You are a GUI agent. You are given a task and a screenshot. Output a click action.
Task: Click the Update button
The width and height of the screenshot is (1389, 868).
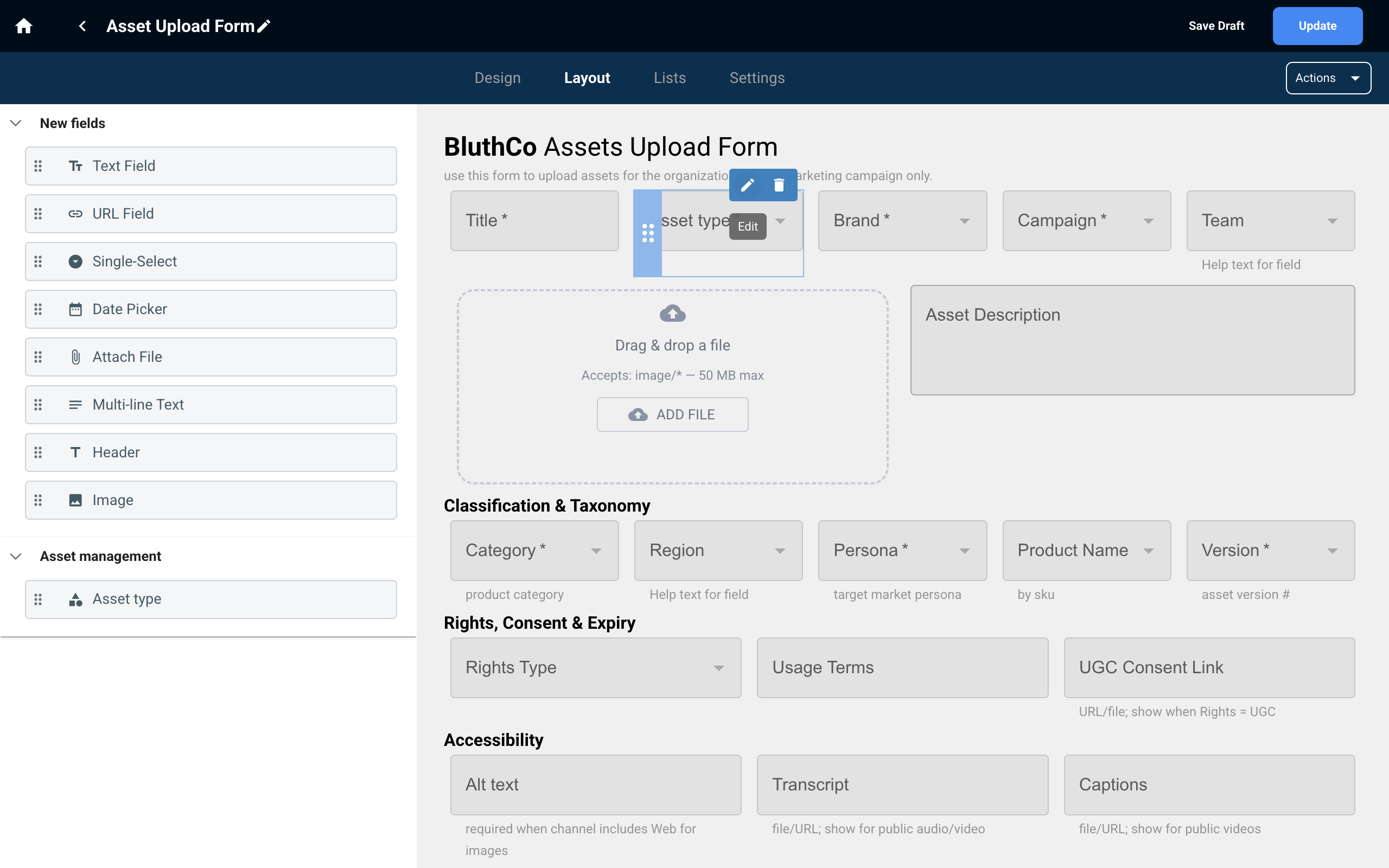1317,26
